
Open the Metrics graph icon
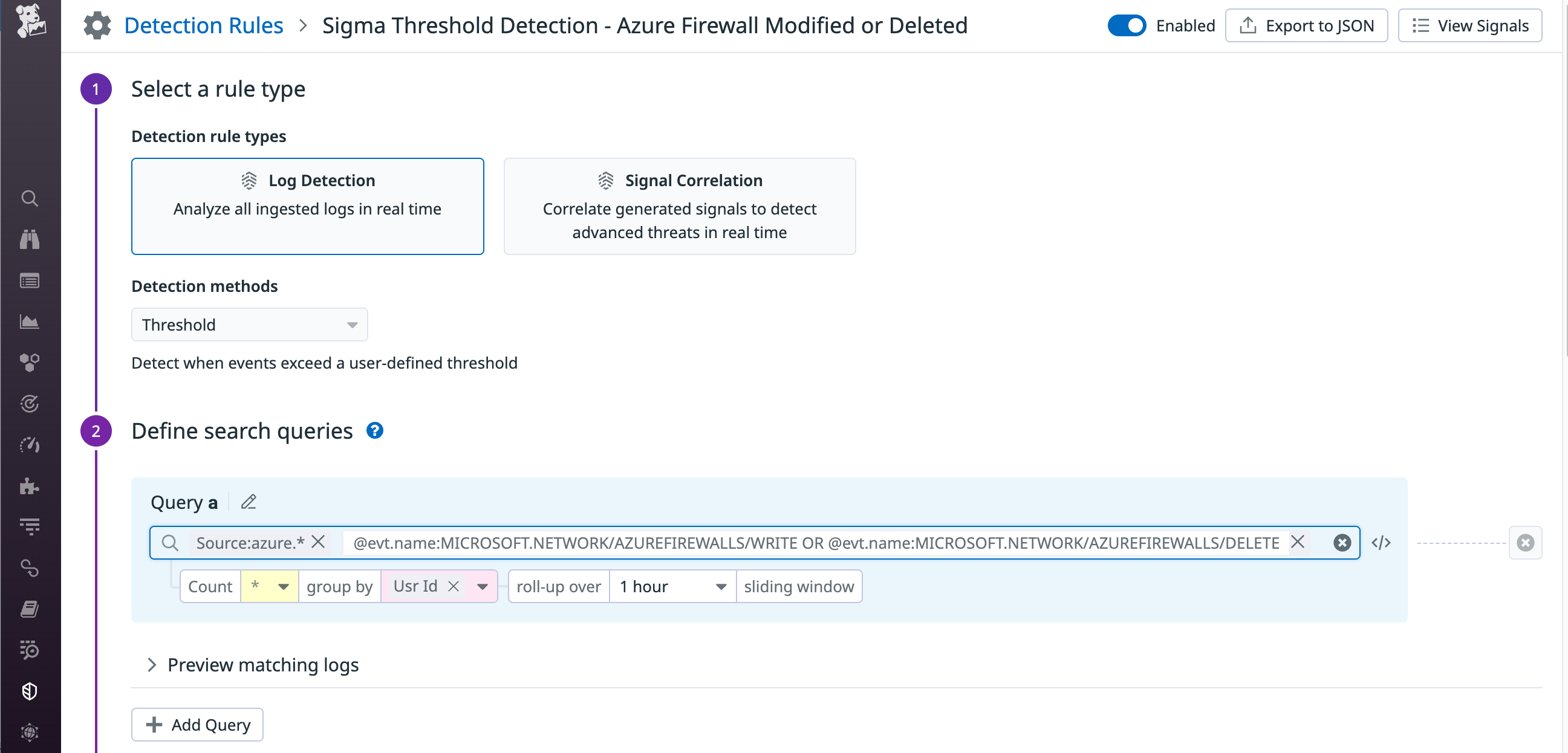[29, 322]
